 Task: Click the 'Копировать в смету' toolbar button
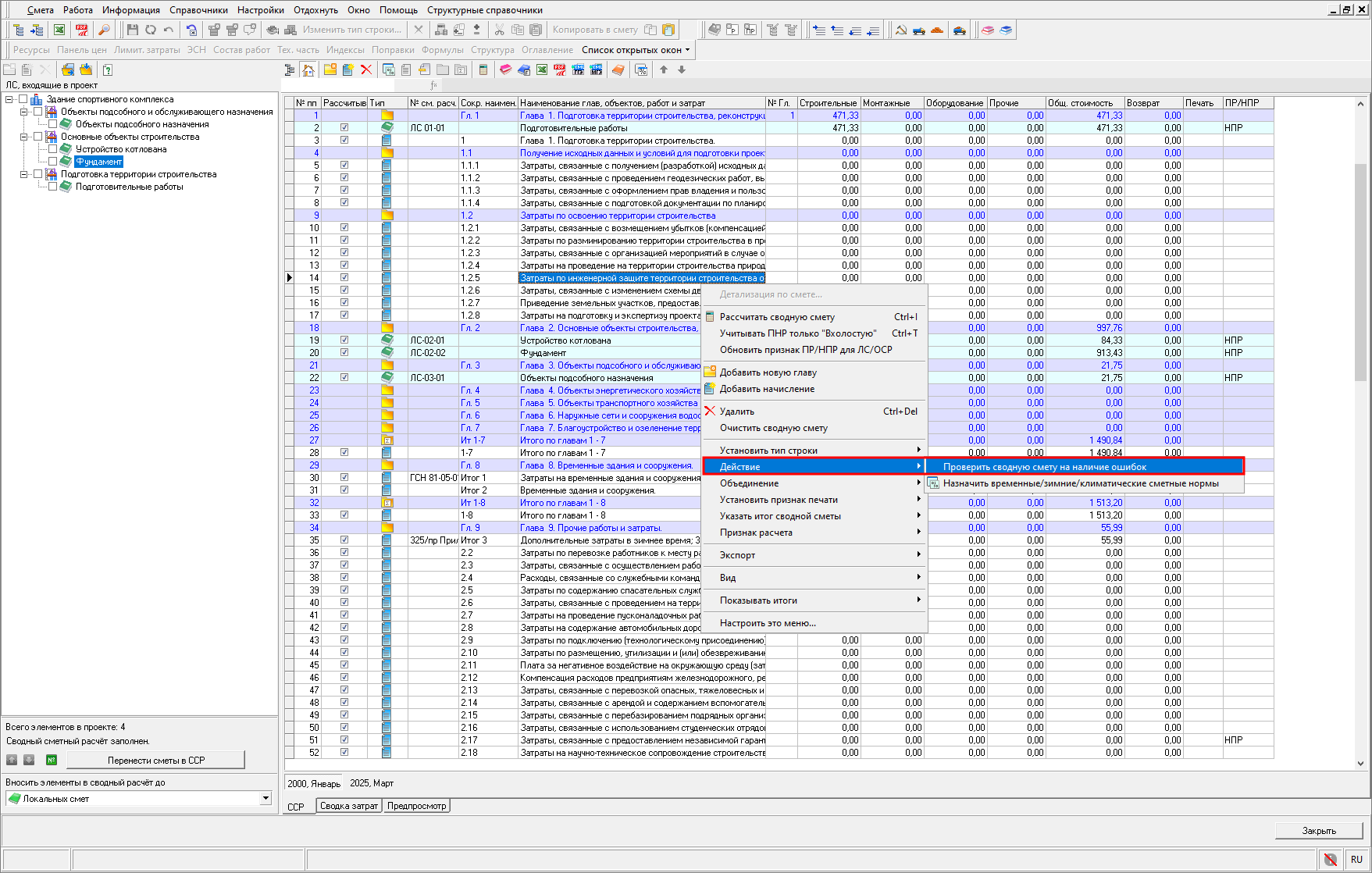click(x=595, y=30)
